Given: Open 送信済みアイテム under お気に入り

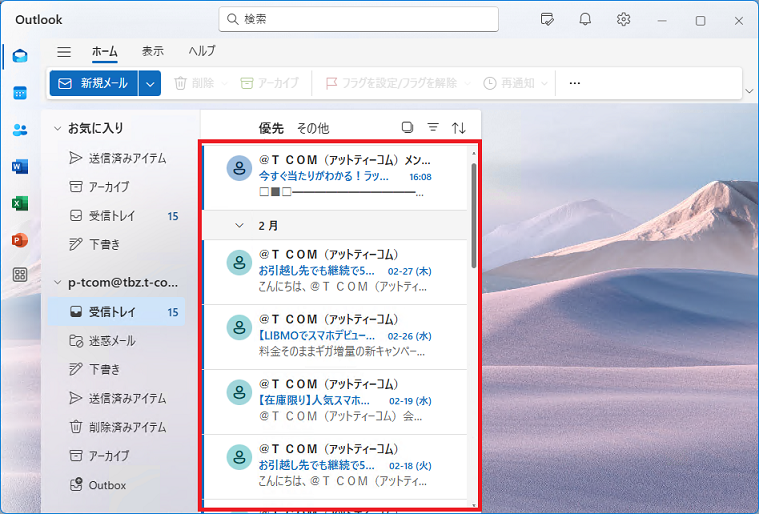Looking at the screenshot, I should (117, 158).
